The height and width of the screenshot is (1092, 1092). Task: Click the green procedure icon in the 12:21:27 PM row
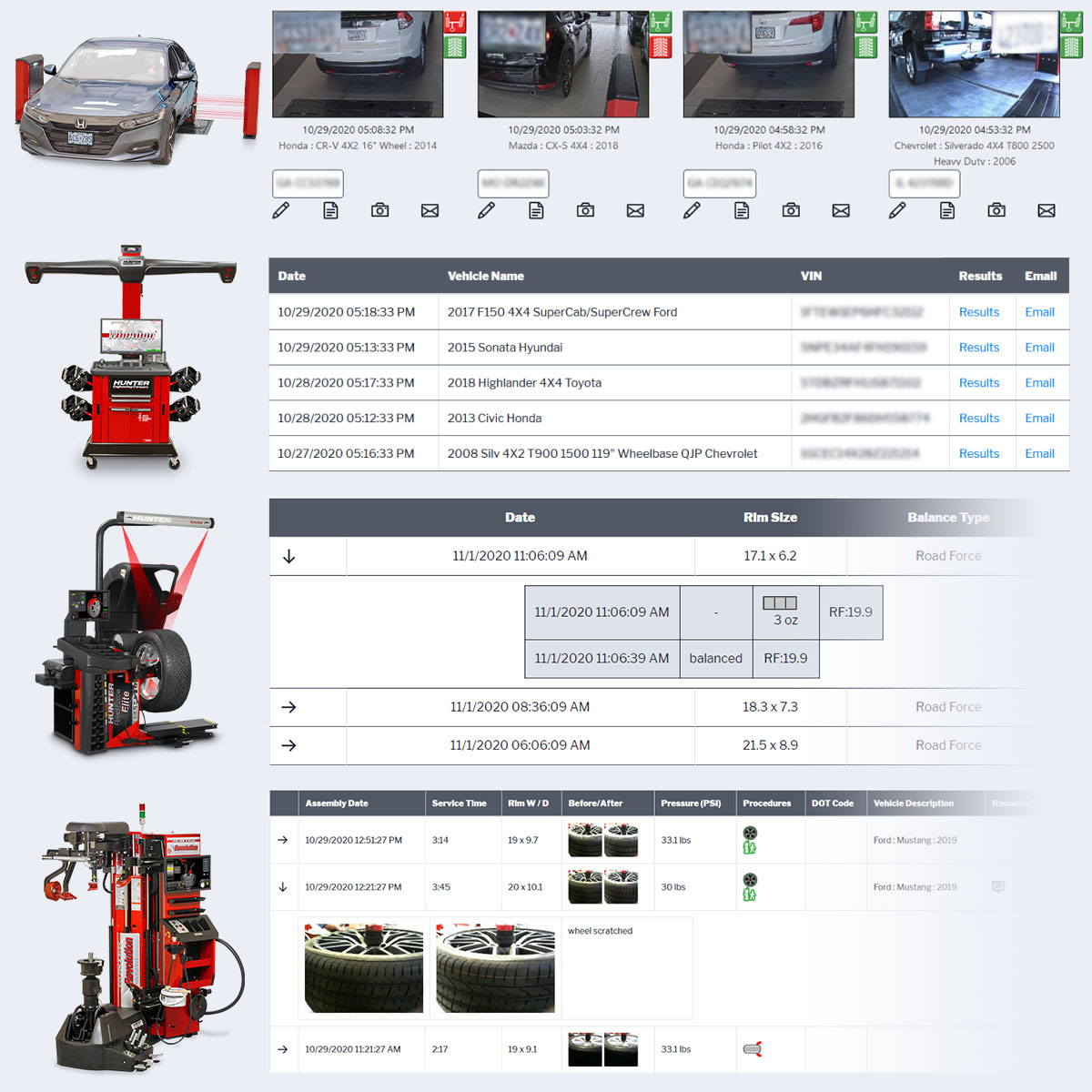tap(750, 895)
